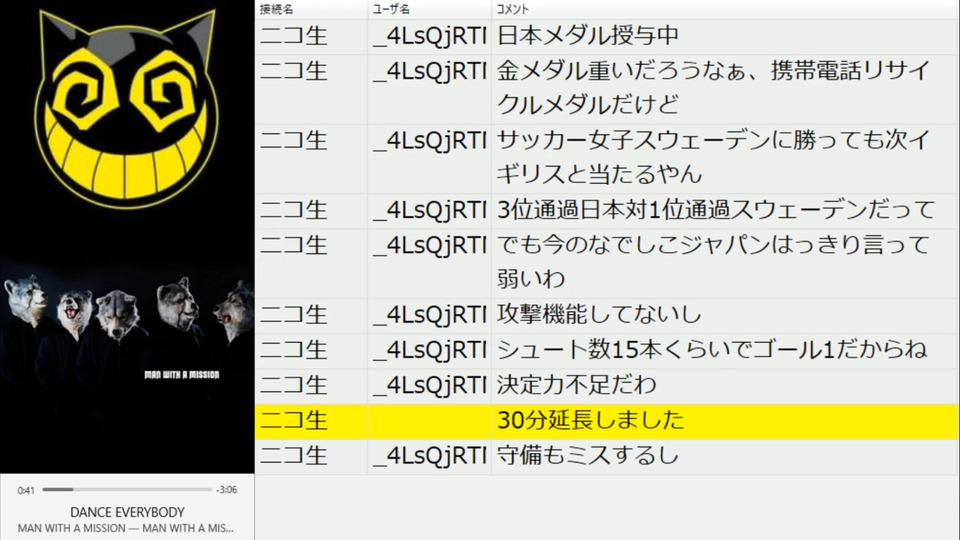Click the artist line MAN WITH A MISSION
The image size is (960, 540).
(x=126, y=528)
